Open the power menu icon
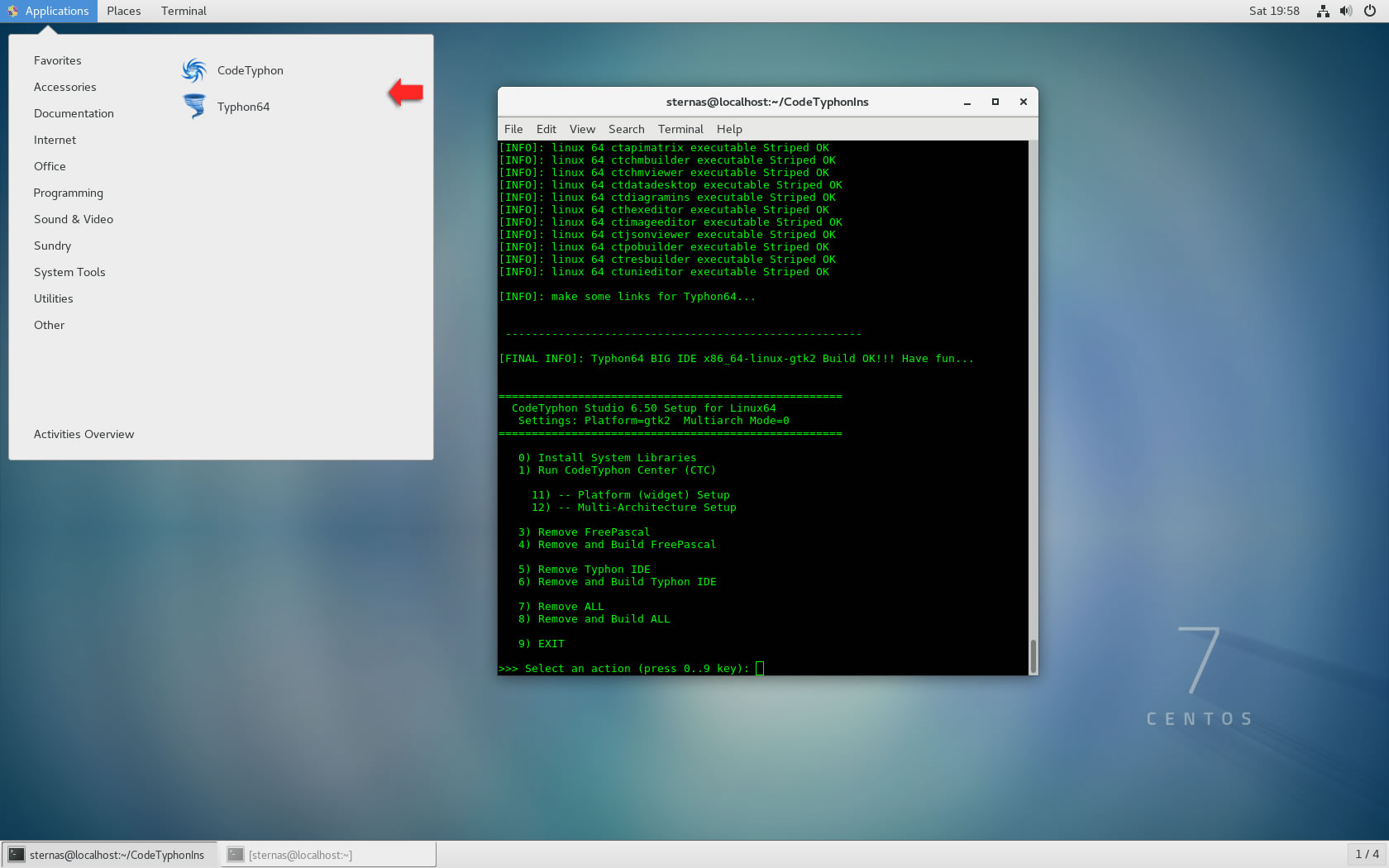Image resolution: width=1389 pixels, height=868 pixels. tap(1370, 11)
